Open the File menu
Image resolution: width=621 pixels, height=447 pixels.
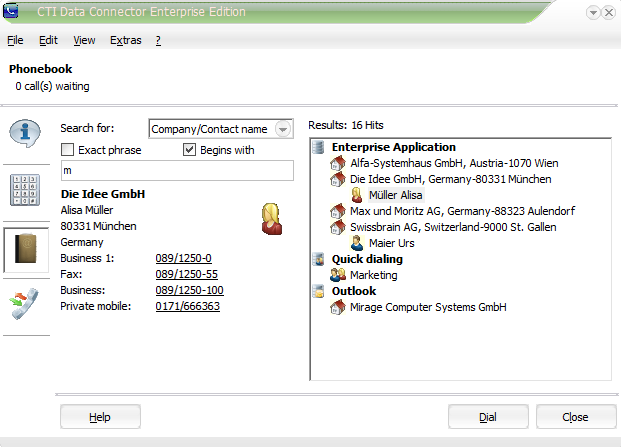point(15,41)
